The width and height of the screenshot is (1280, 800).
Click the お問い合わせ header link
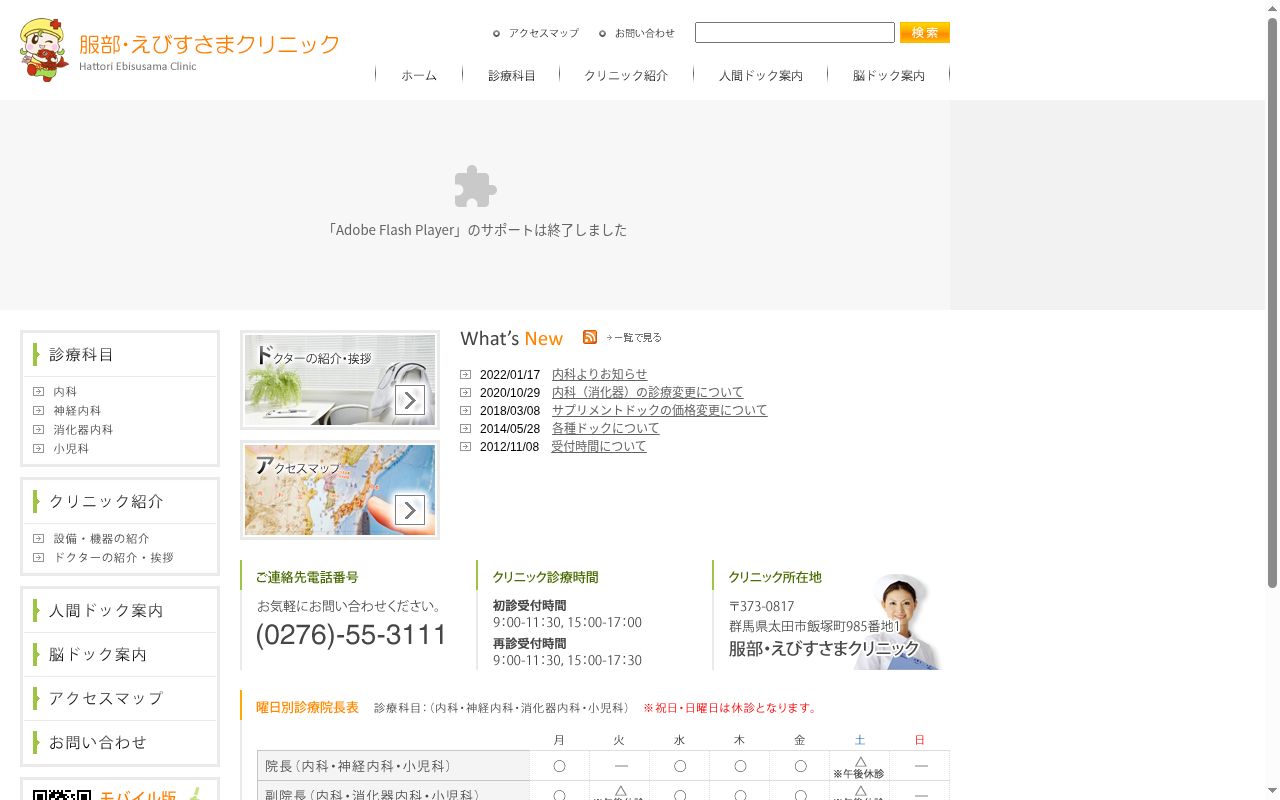coord(644,33)
